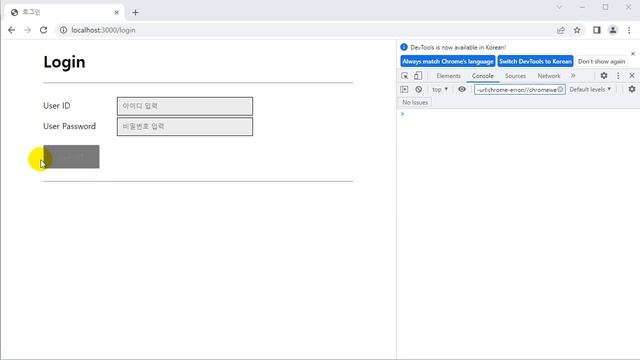Click the Login heading text
The width and height of the screenshot is (640, 360).
coord(64,62)
